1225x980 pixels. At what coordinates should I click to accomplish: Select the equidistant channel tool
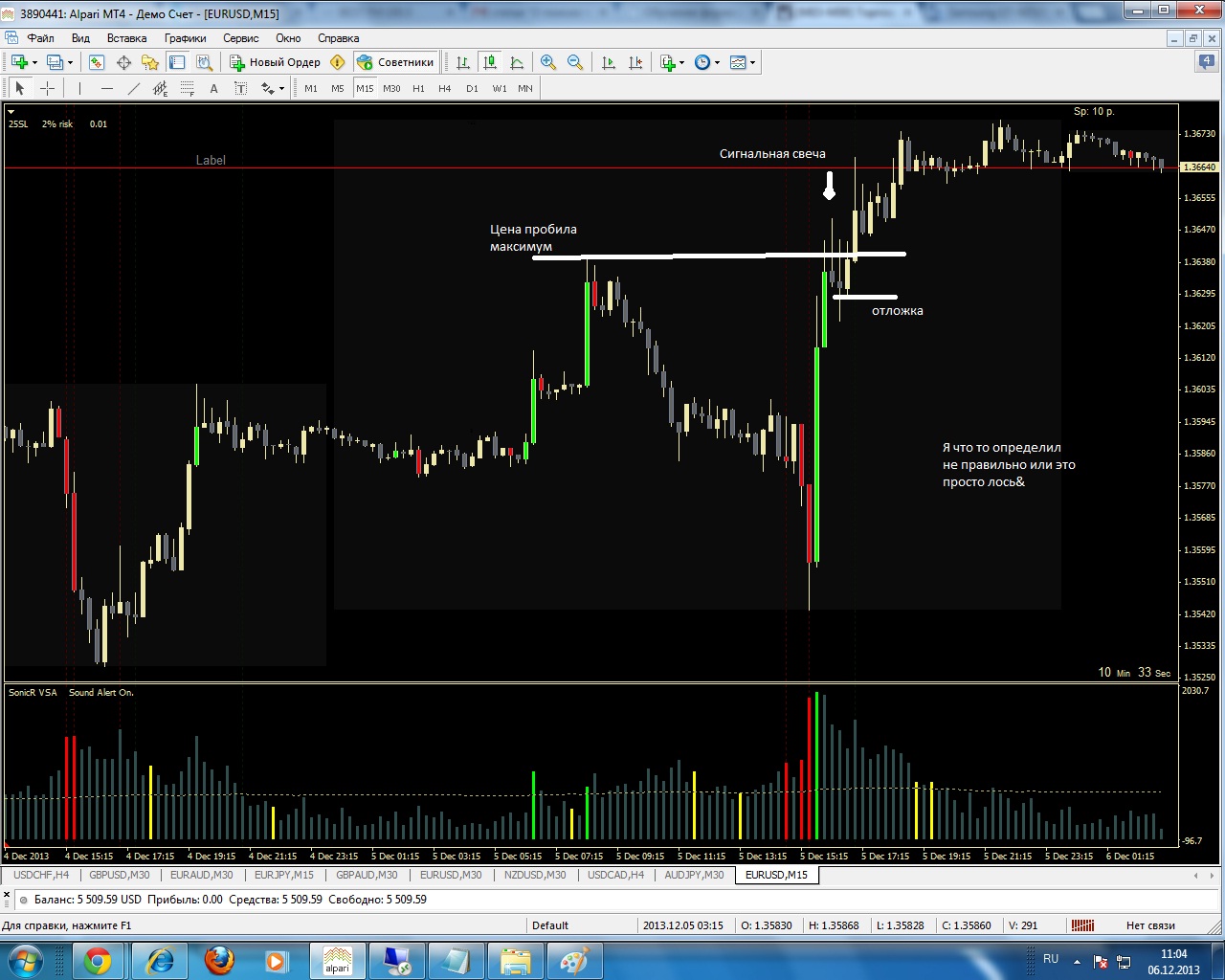160,88
